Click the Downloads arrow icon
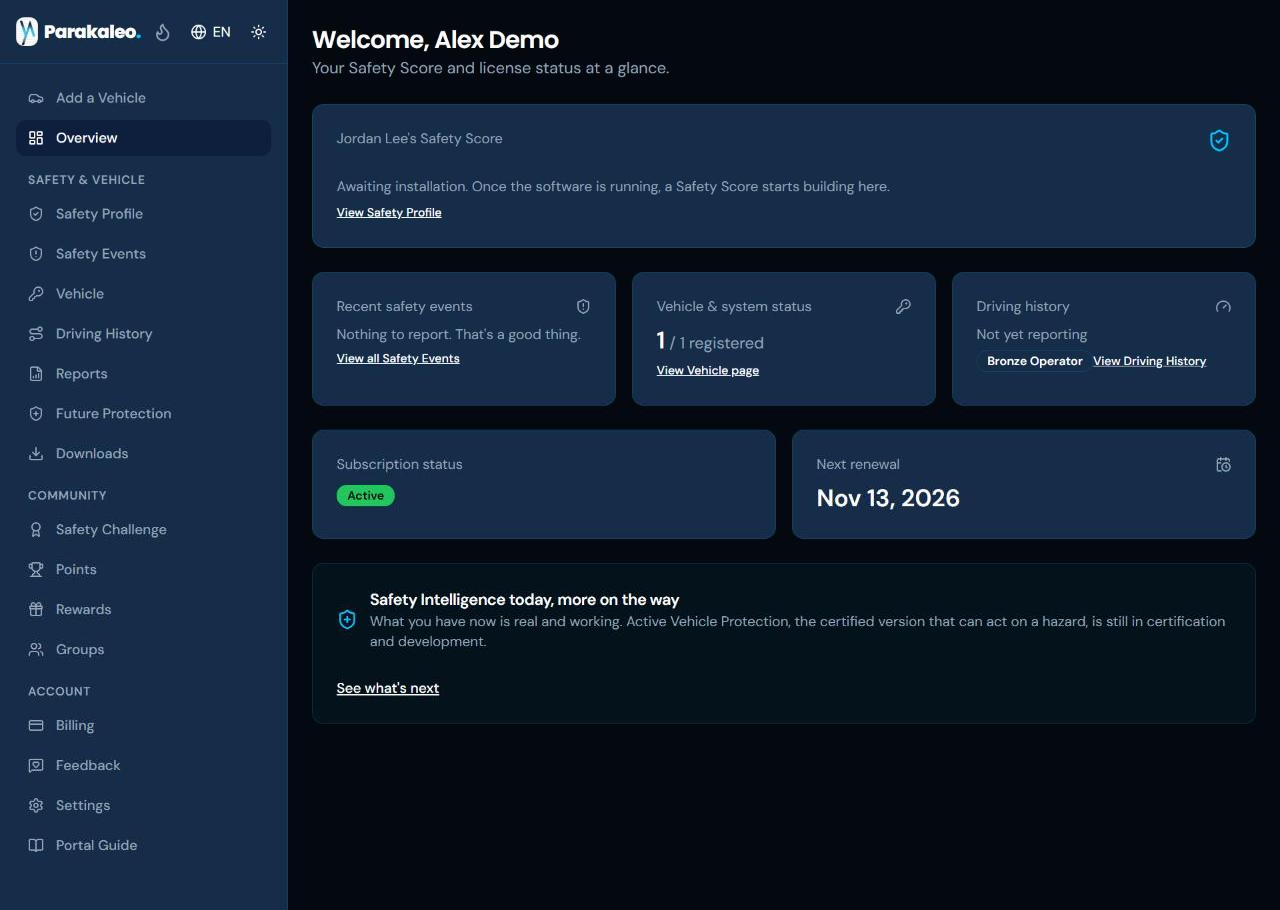This screenshot has width=1280, height=910. coord(36,454)
